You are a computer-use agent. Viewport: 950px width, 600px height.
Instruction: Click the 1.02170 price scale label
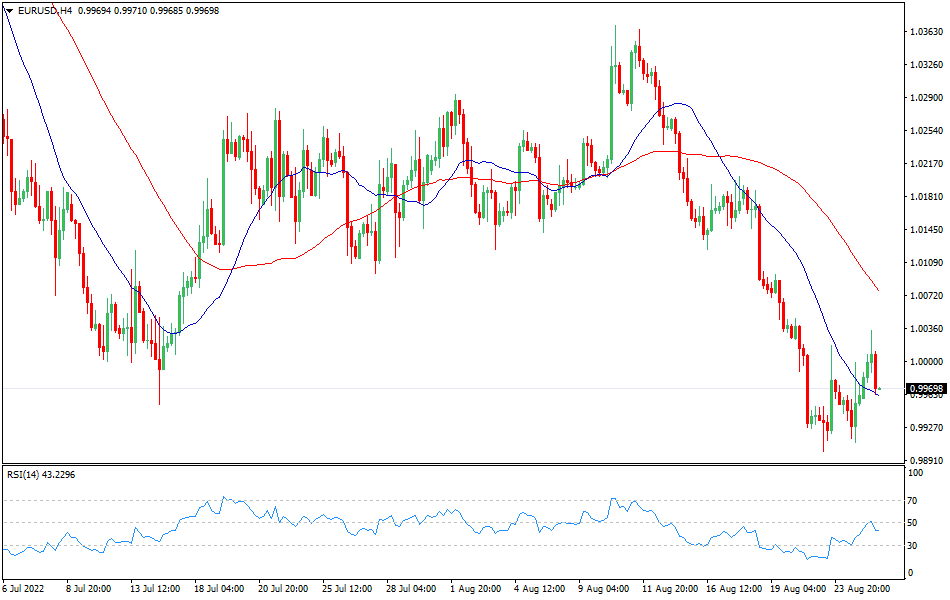click(x=925, y=164)
